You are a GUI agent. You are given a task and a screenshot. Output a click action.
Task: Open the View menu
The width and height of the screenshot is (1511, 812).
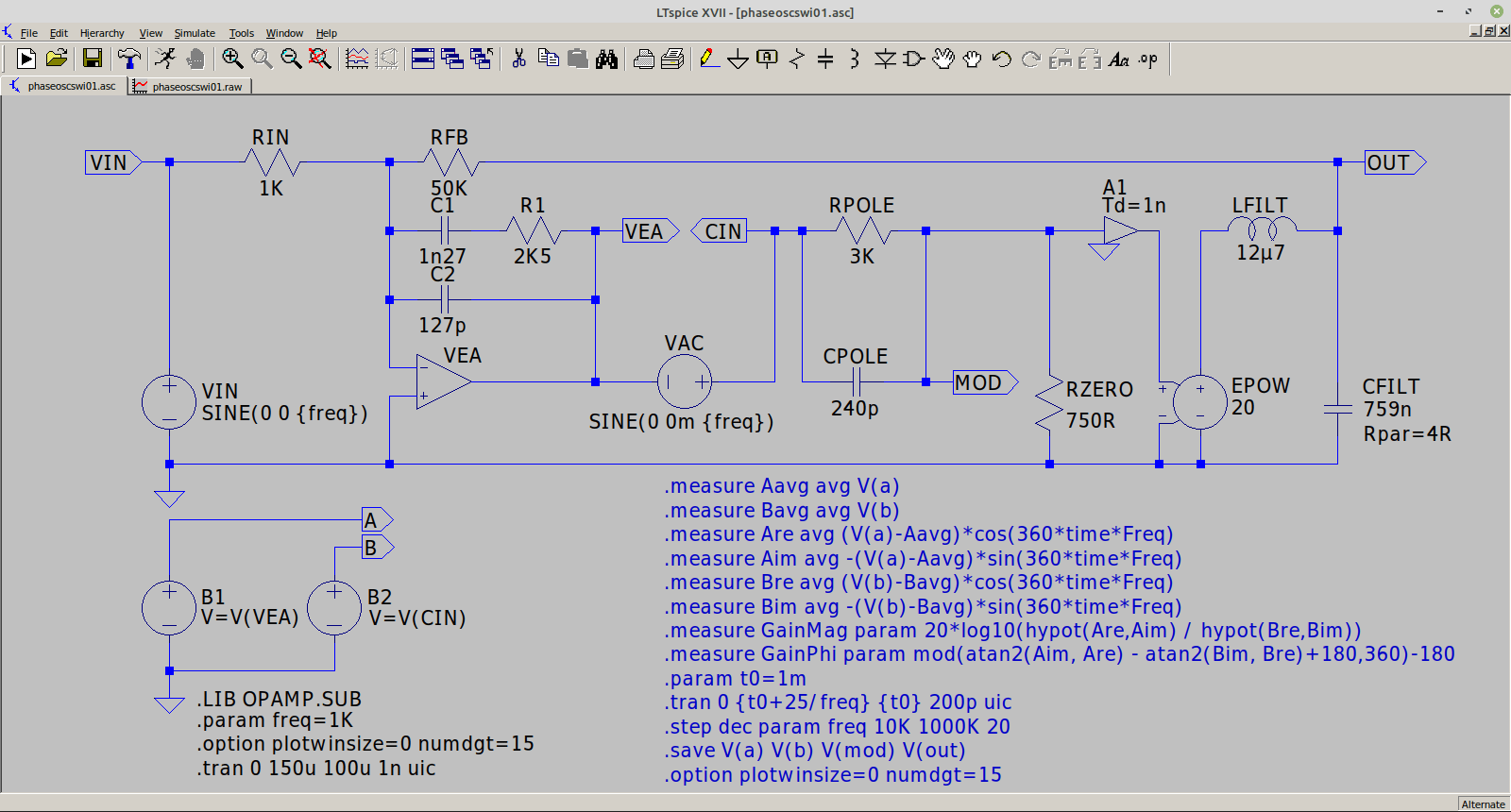click(151, 33)
